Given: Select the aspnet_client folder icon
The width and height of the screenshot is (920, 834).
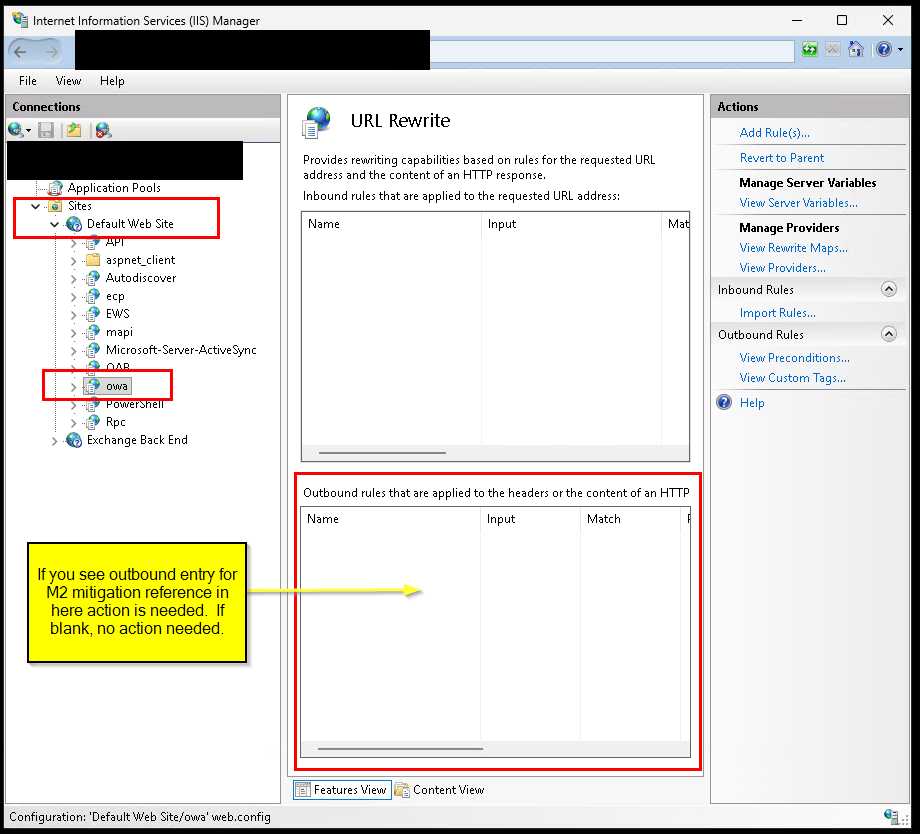Looking at the screenshot, I should (x=93, y=259).
